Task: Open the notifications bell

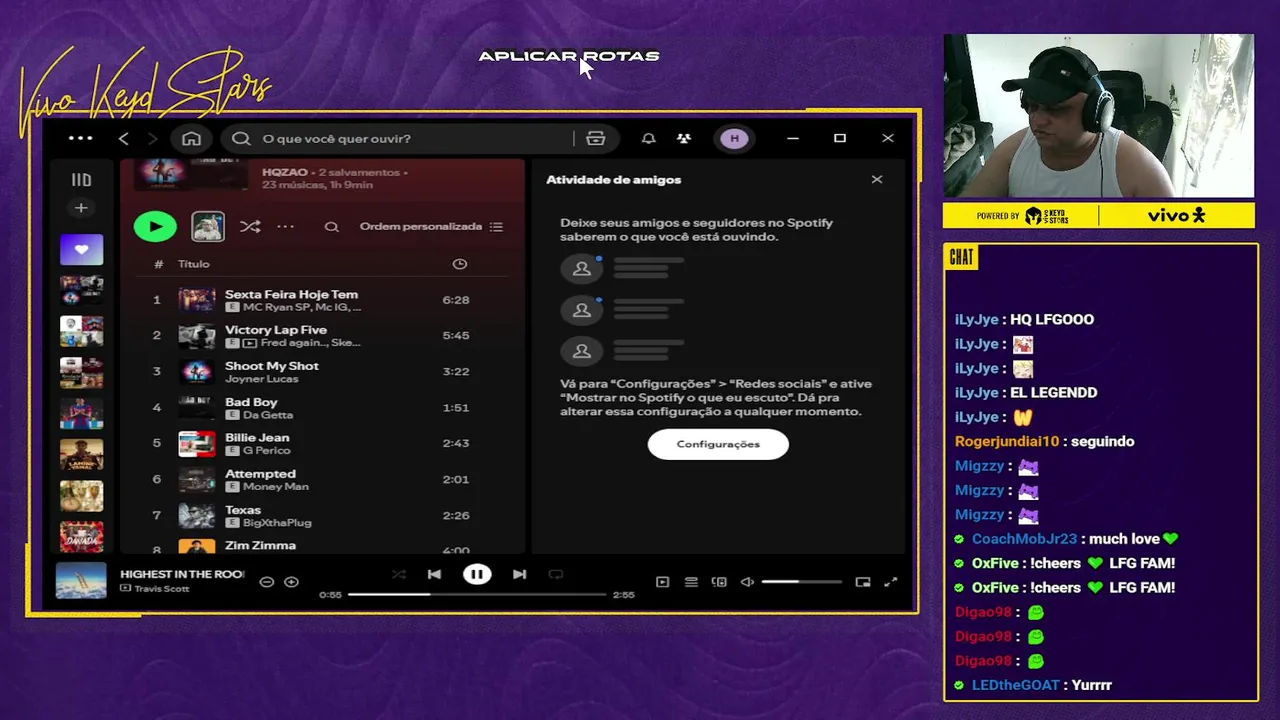Action: pos(648,138)
